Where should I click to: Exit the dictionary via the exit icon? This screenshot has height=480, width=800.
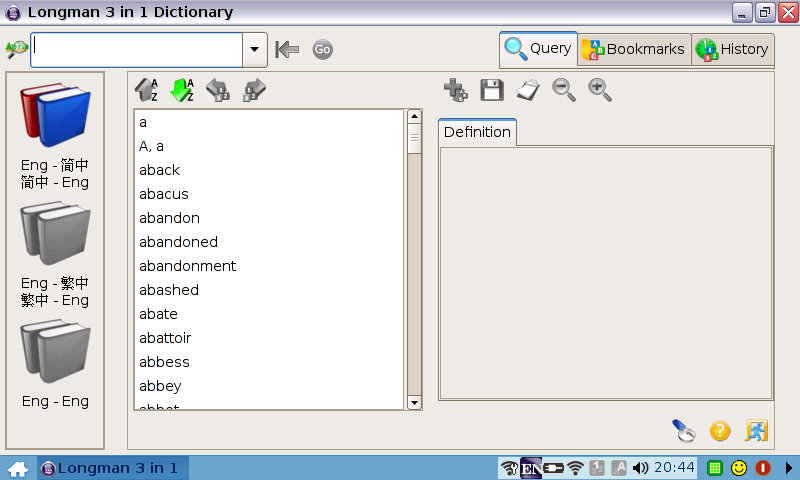pyautogui.click(x=756, y=431)
